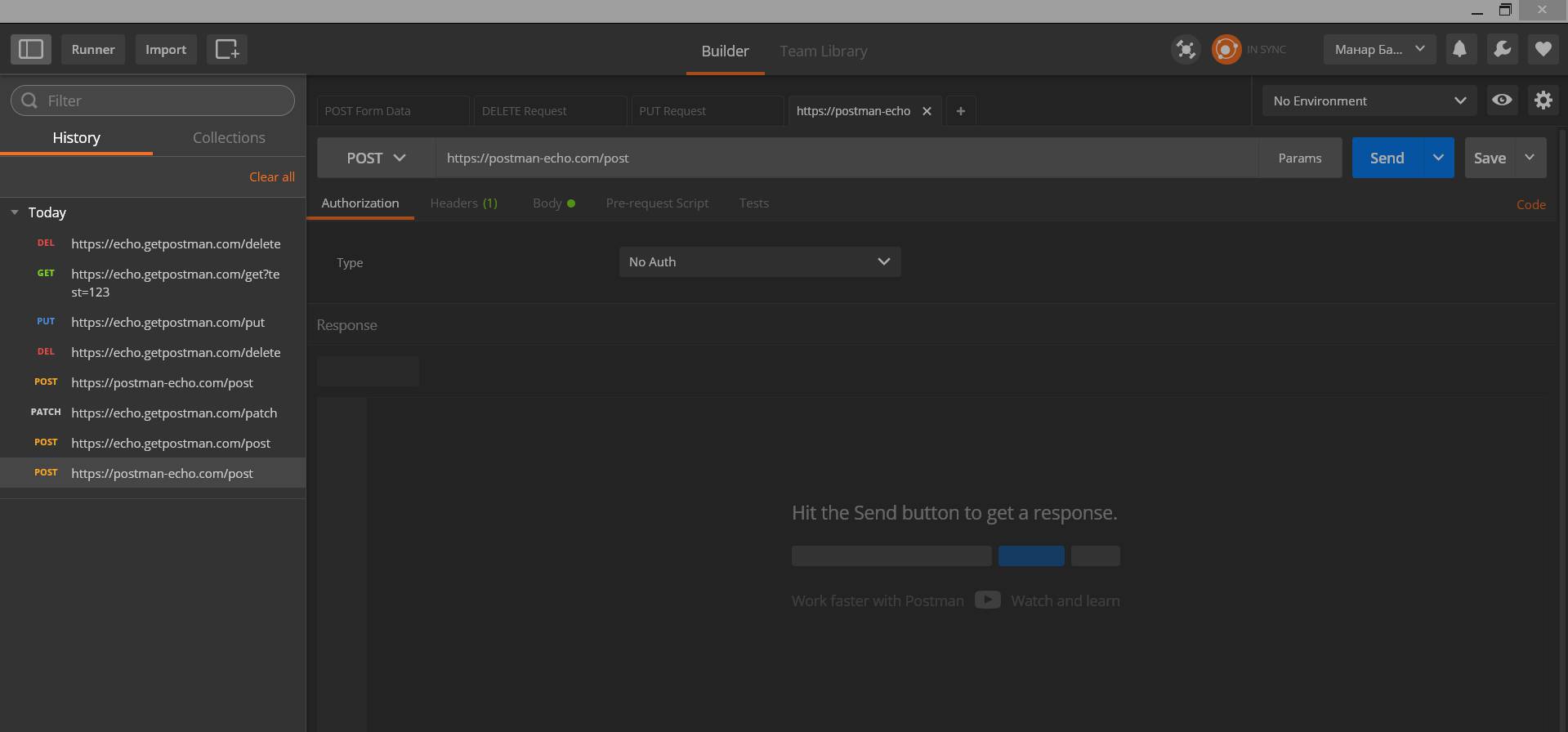Switch to PUT Request tab
This screenshot has height=732, width=1568.
click(707, 111)
